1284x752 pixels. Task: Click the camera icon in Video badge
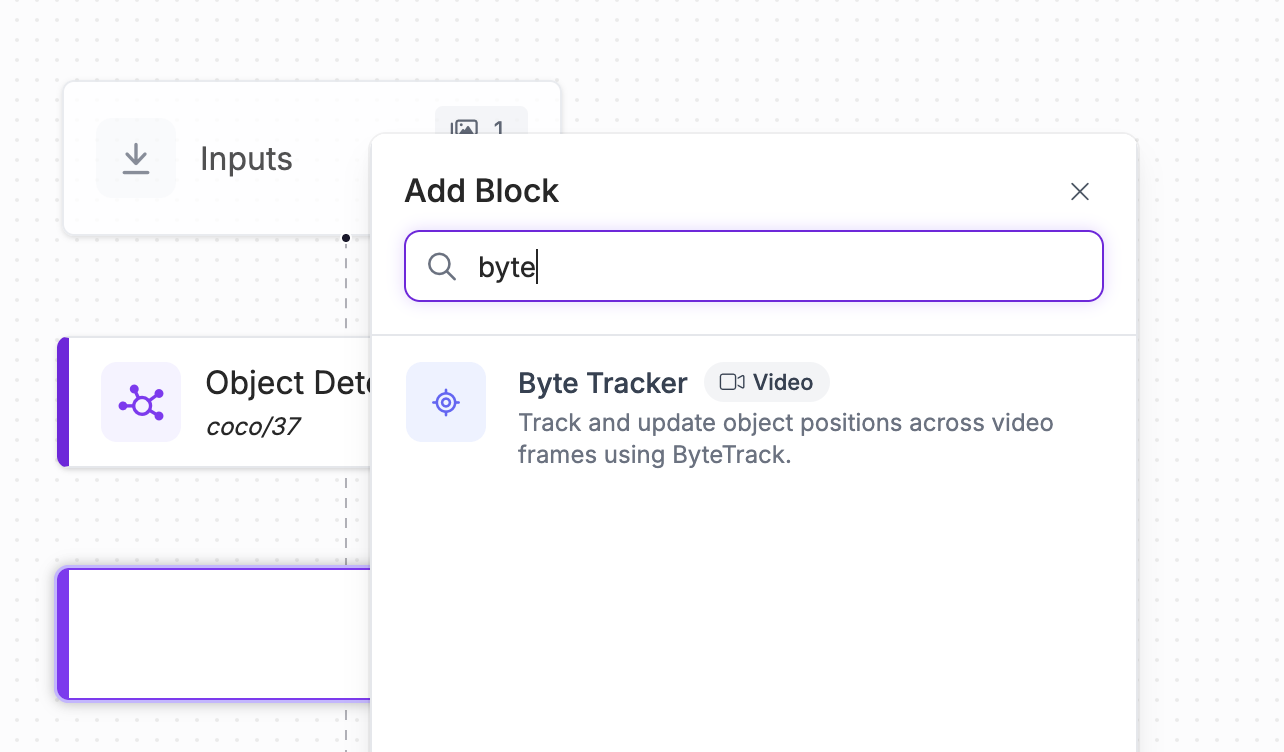tap(732, 382)
